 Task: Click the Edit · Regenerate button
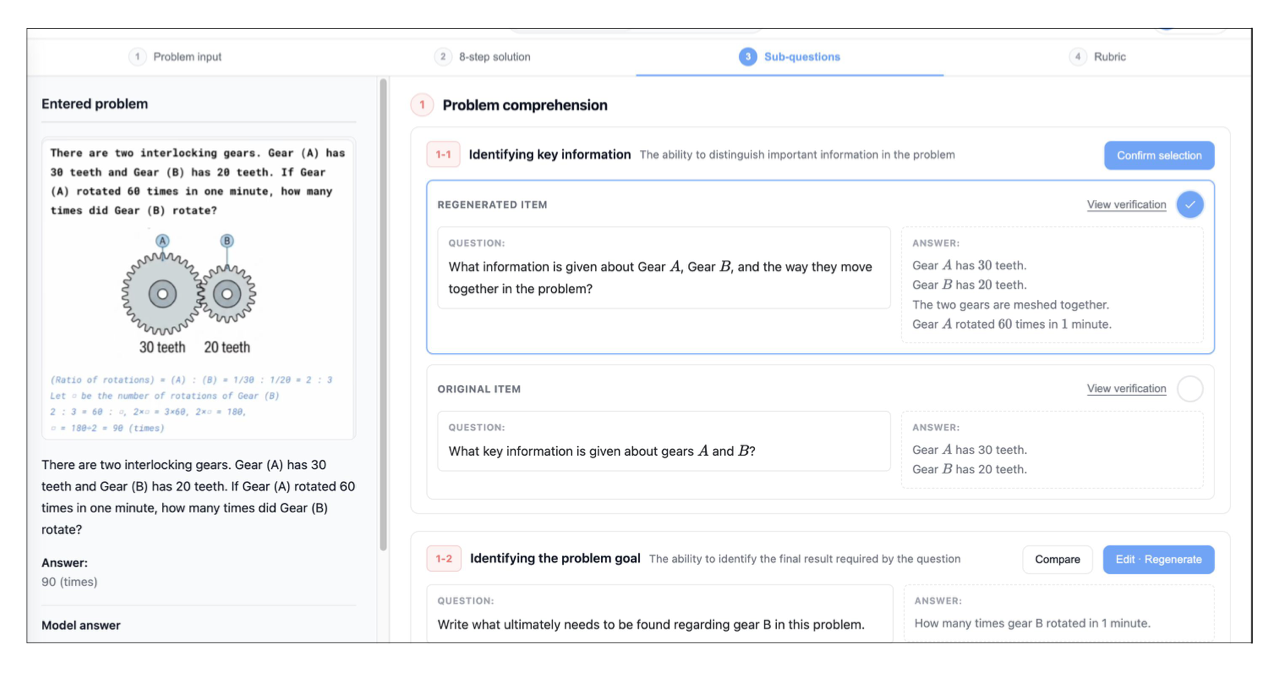point(1159,559)
